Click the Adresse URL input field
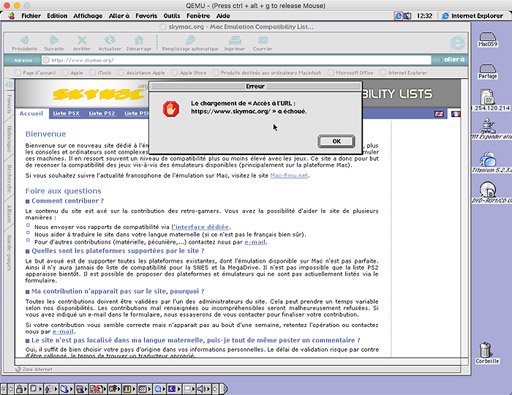The width and height of the screenshot is (512, 395). click(237, 60)
